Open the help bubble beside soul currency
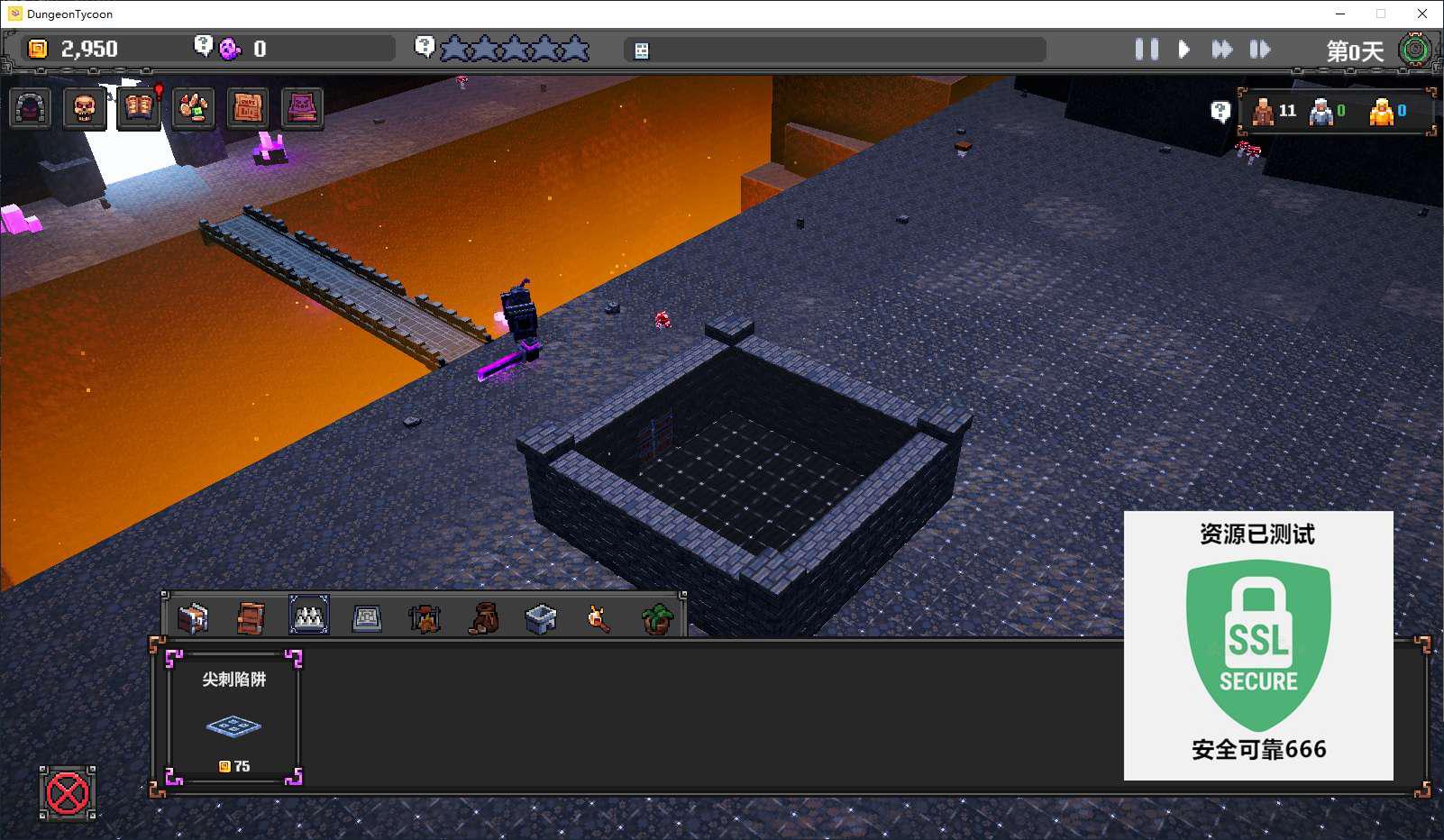1444x840 pixels. tap(204, 45)
